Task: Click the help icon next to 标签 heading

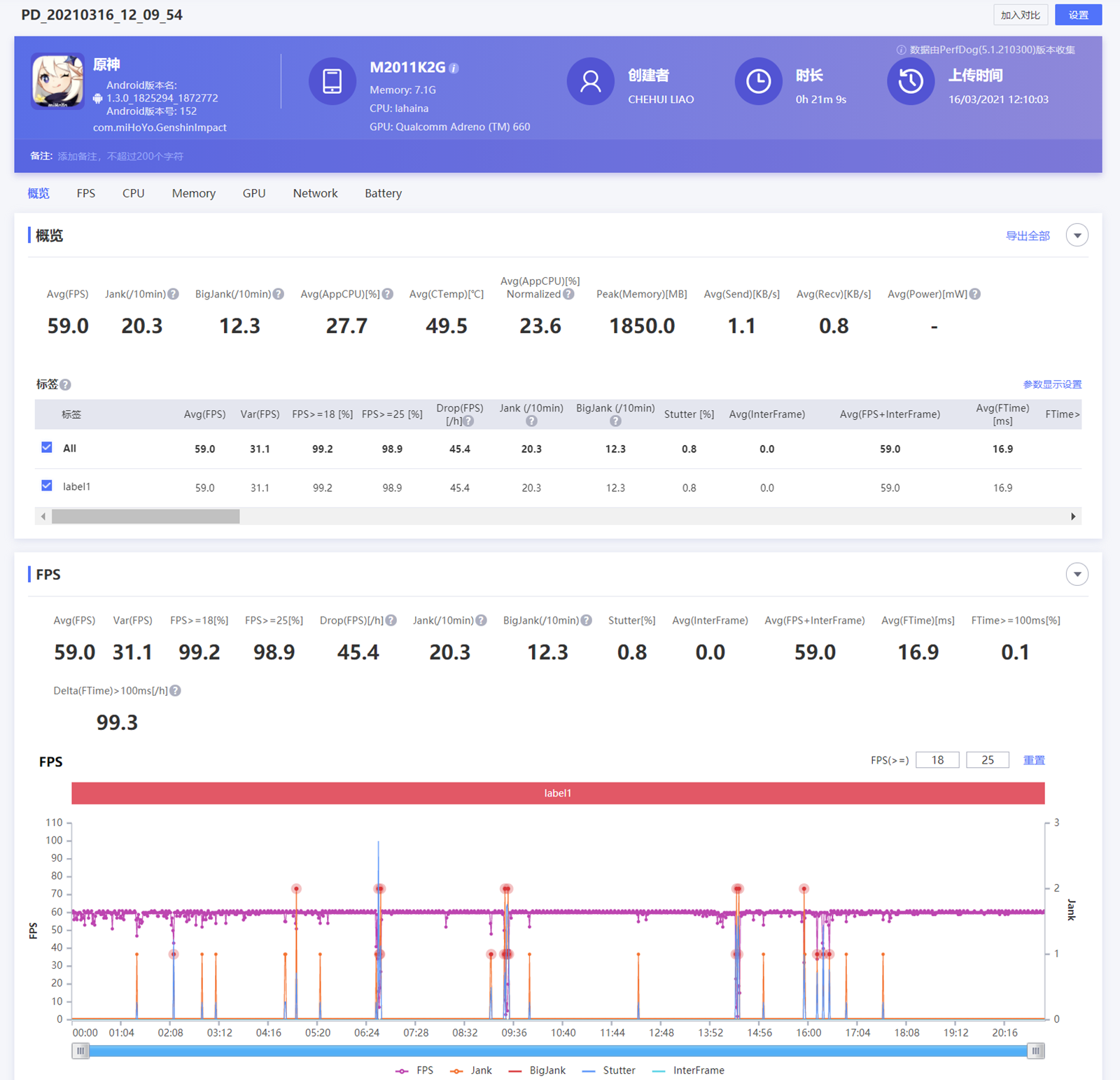Action: tap(66, 384)
